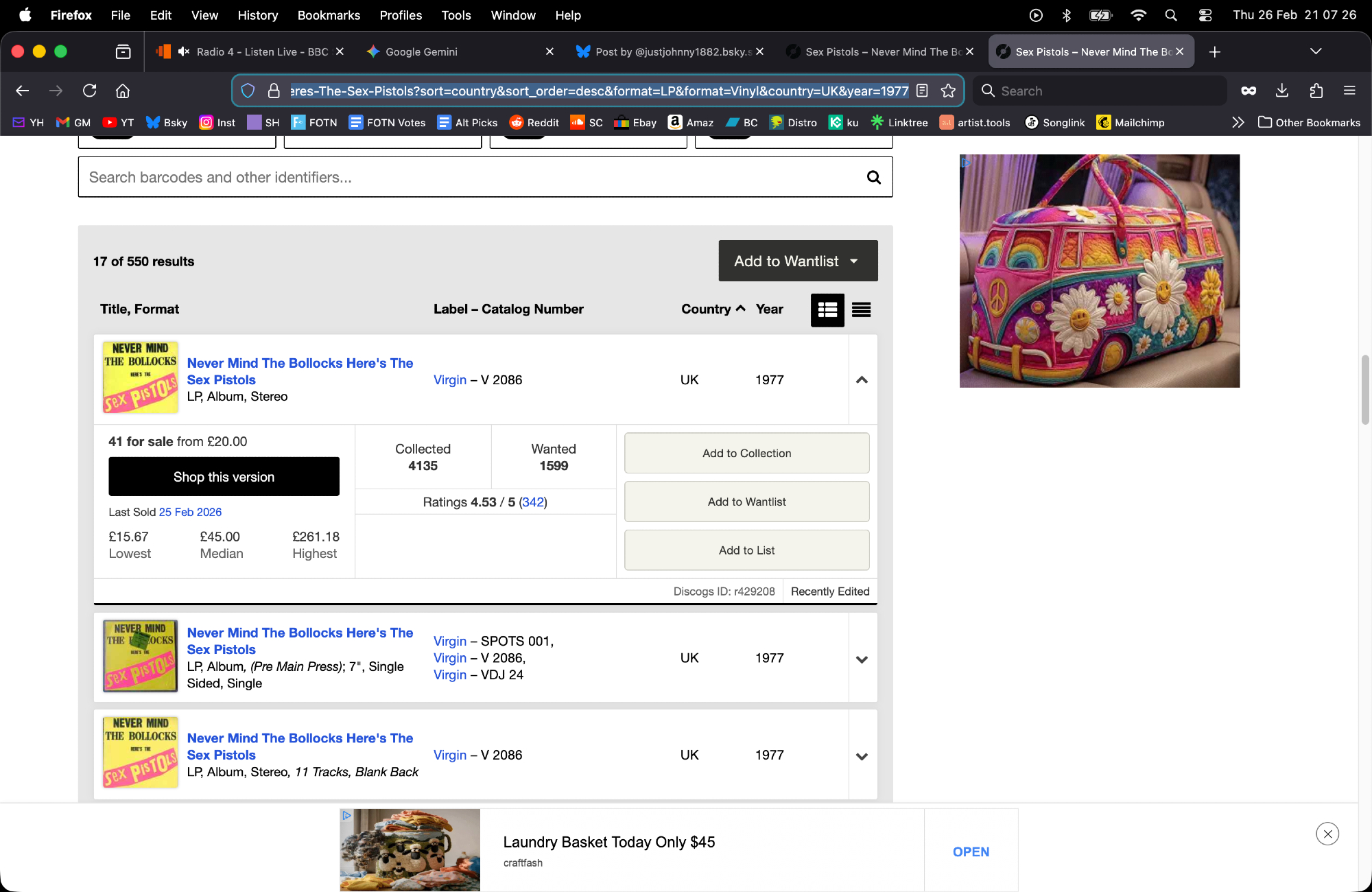Viewport: 1372px width, 892px height.
Task: Bookmark page with star icon
Action: [948, 91]
